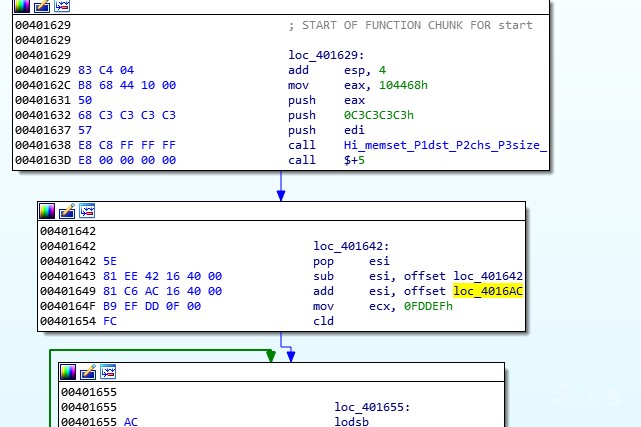Click edit pencil icon in loc_401655 block
The image size is (641, 427).
88,372
